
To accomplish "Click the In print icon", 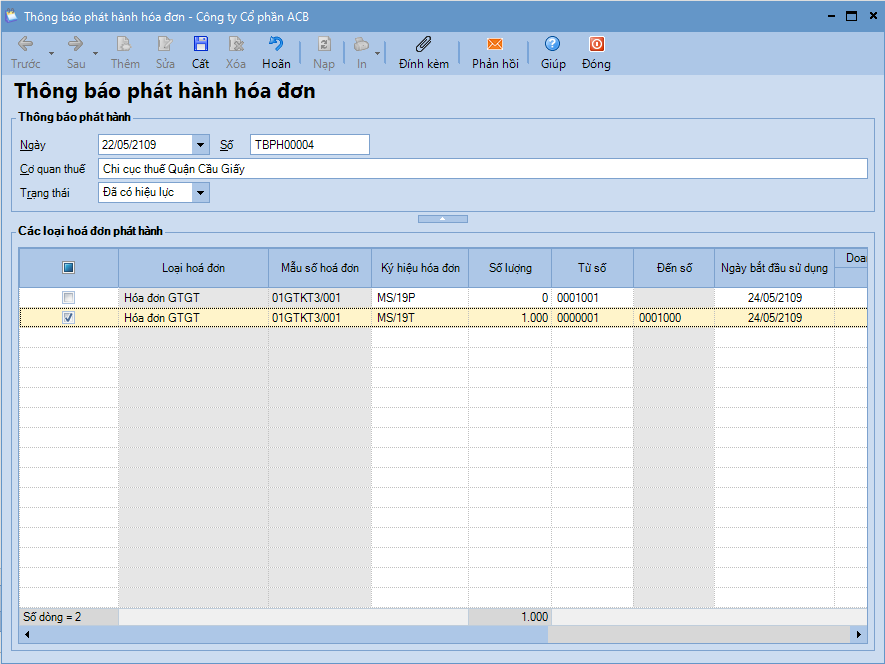I will (361, 45).
